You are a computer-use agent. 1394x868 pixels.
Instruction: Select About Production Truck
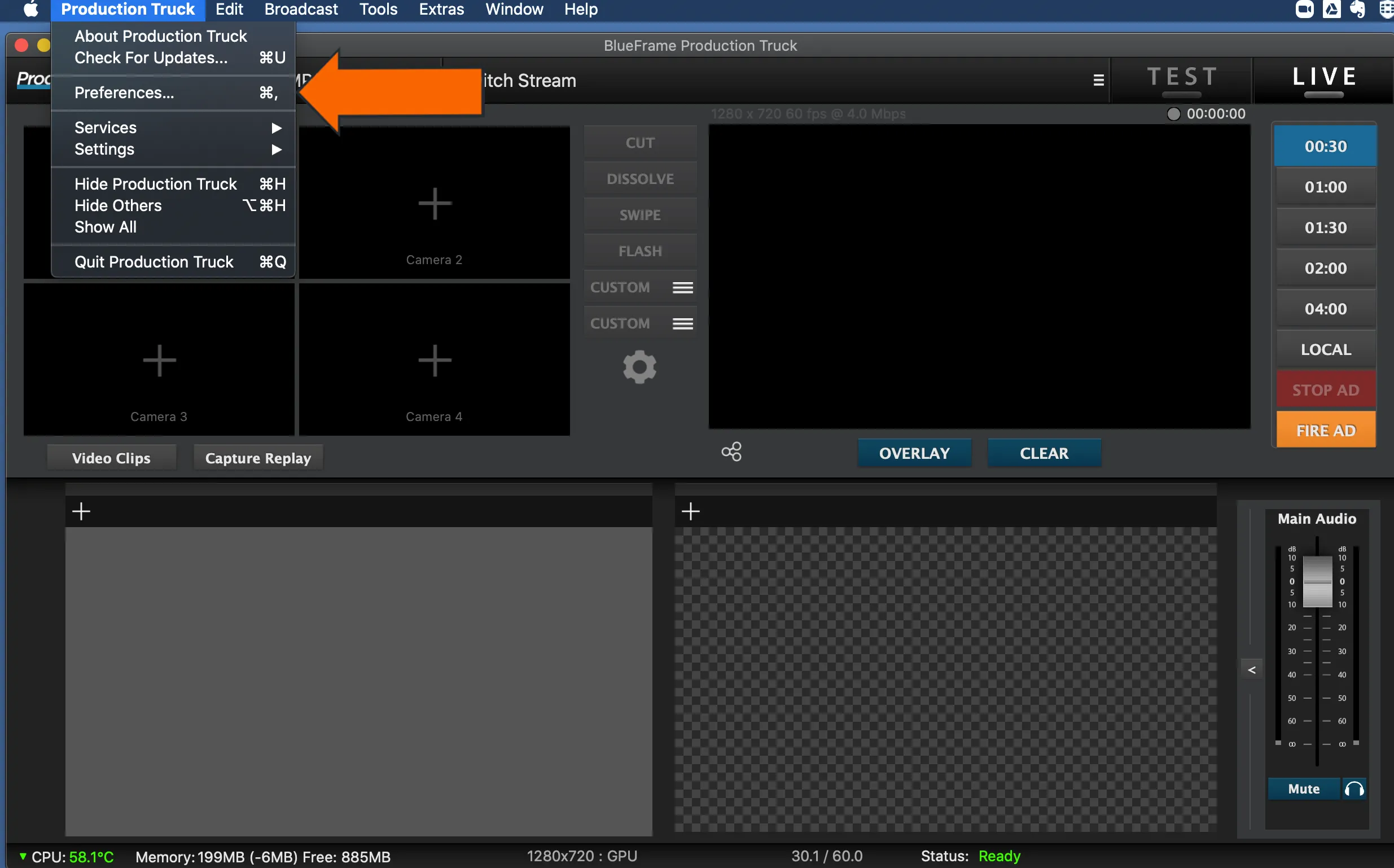pos(173,36)
